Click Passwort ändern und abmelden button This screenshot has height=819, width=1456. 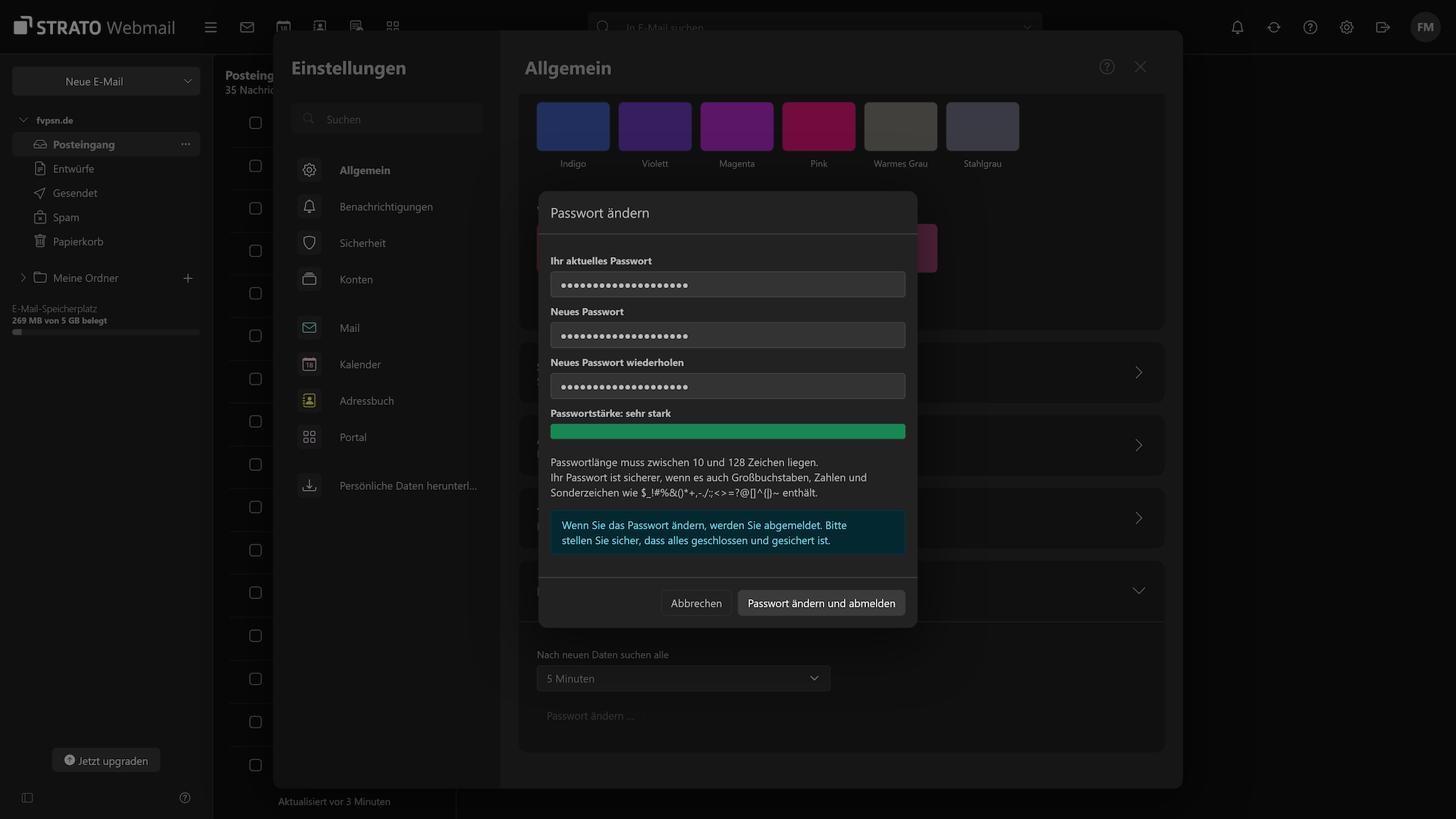(821, 603)
